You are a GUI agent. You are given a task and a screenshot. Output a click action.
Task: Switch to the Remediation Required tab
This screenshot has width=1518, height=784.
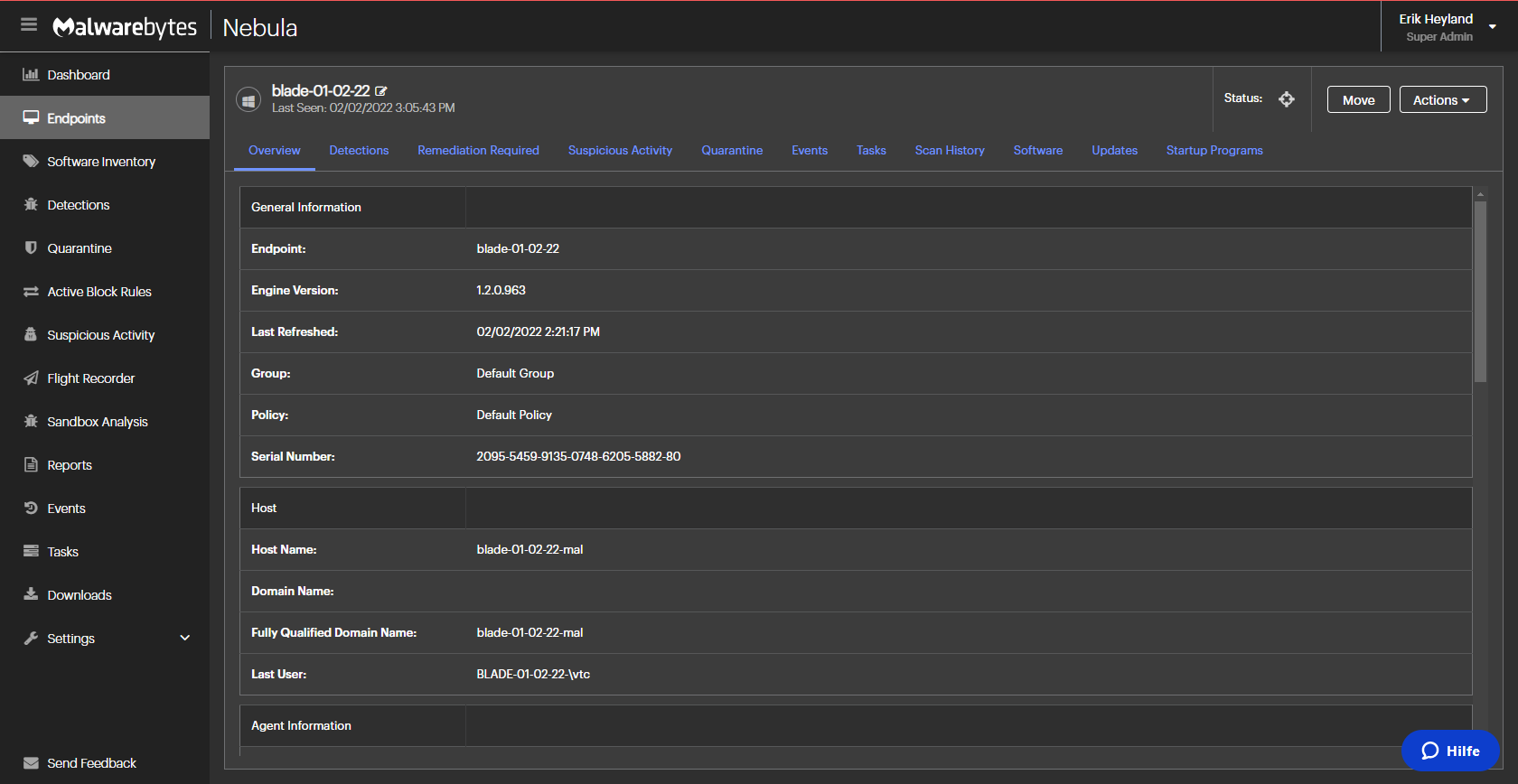point(478,151)
